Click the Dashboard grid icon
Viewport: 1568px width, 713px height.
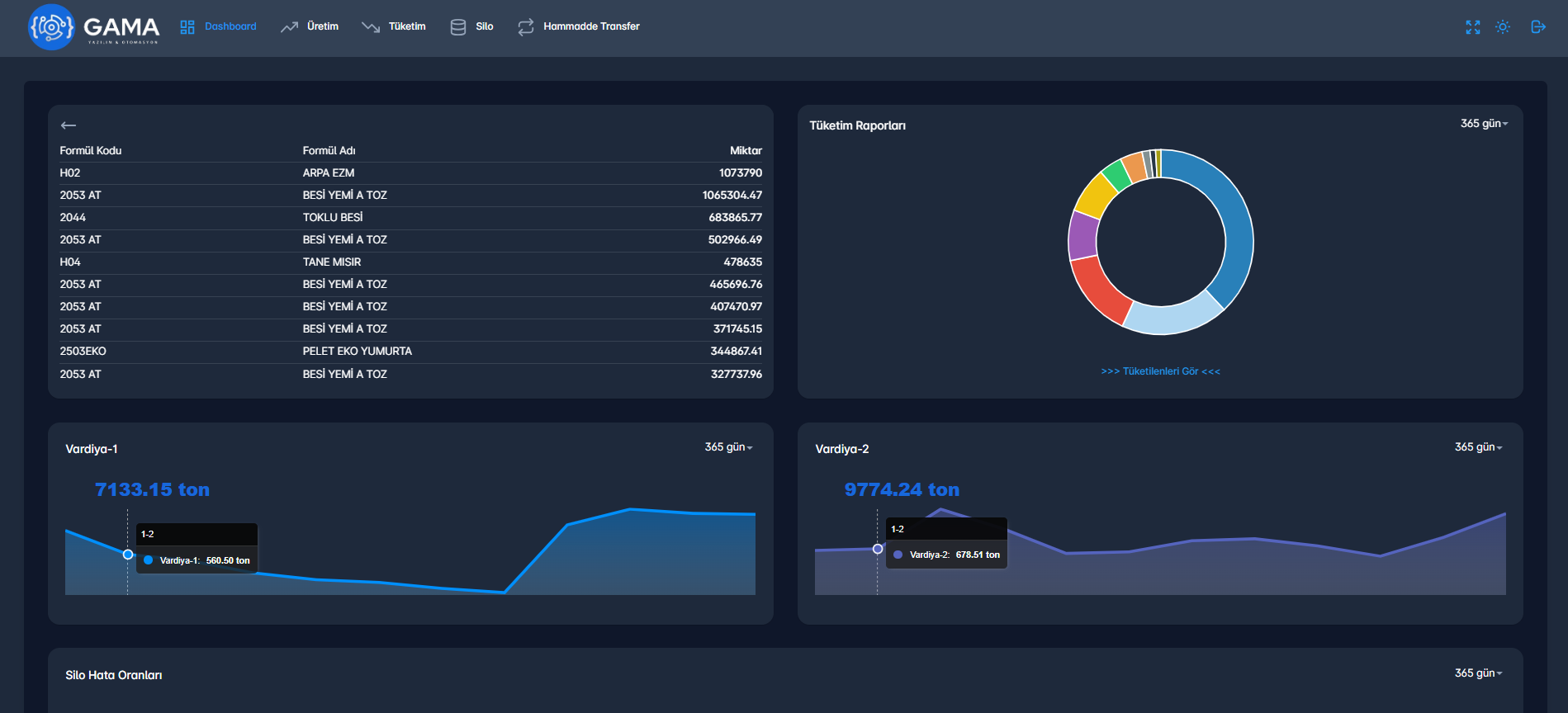(x=187, y=27)
